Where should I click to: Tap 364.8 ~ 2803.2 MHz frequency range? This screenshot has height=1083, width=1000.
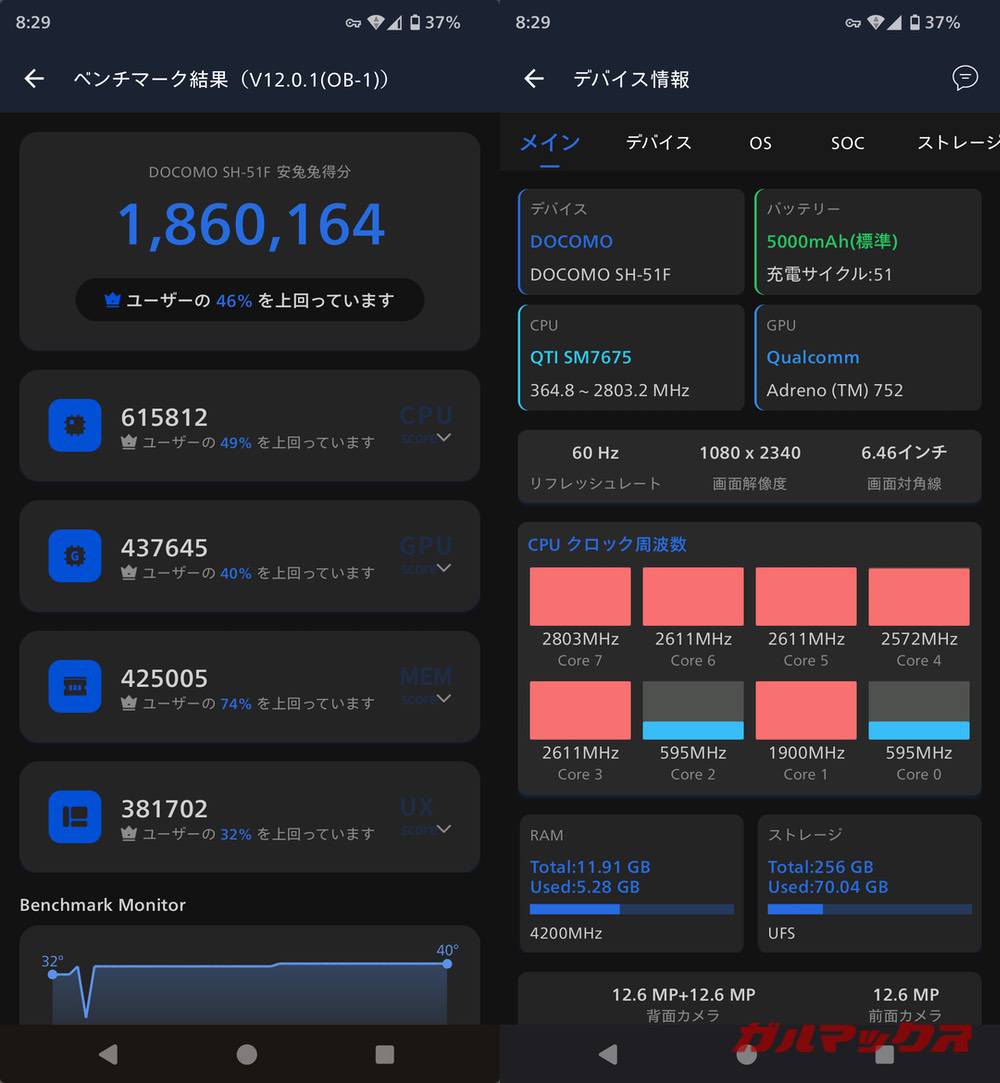coord(609,390)
